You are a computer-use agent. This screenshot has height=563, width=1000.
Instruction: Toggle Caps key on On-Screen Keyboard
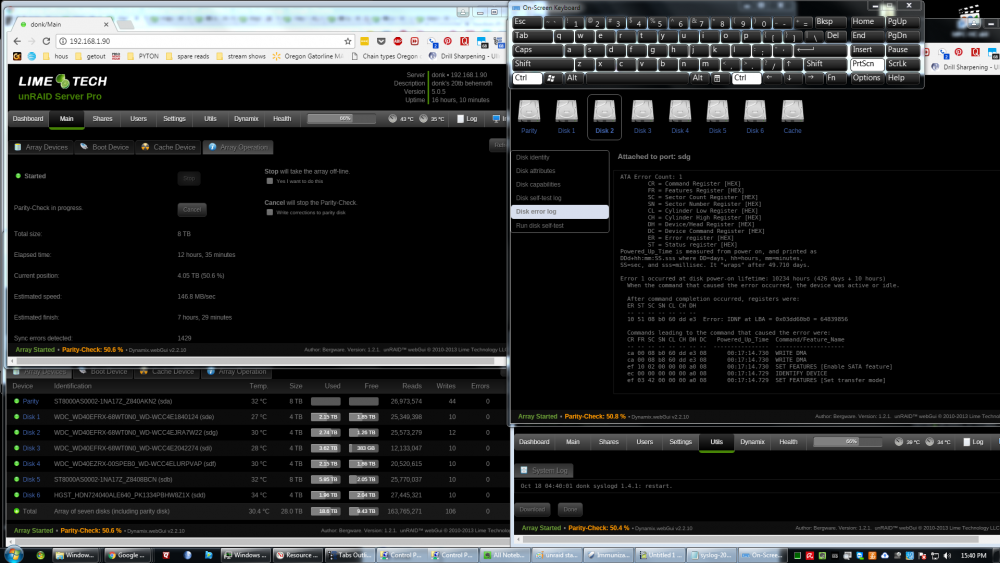tap(537, 50)
